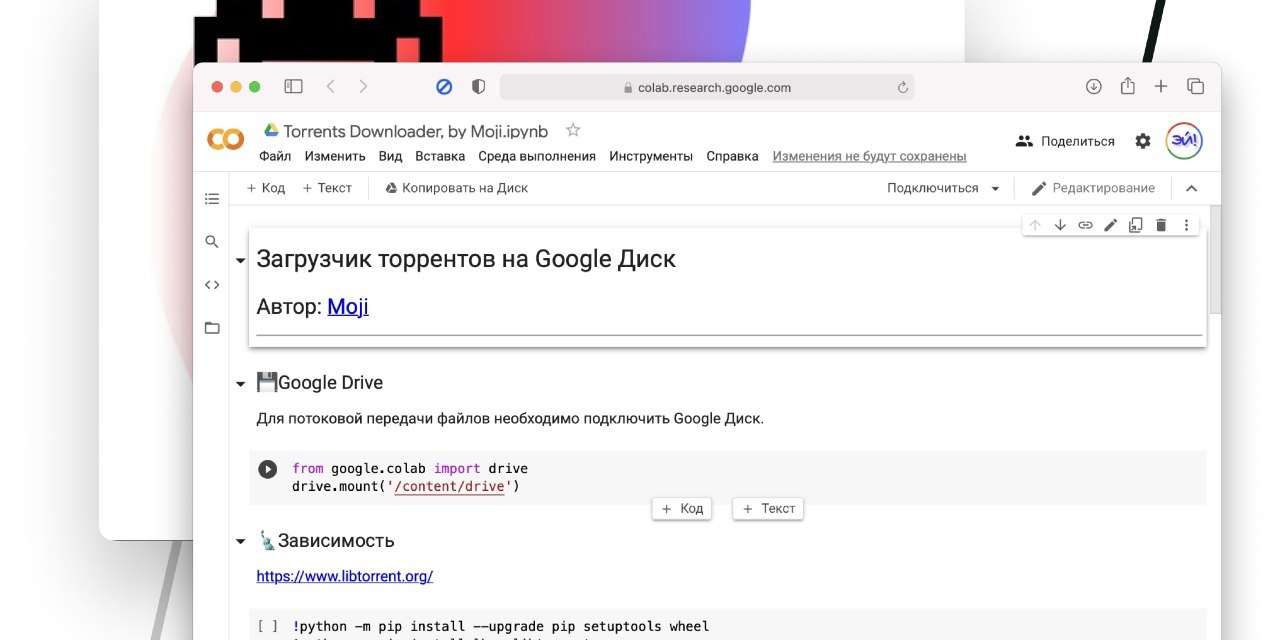
Task: Click Изменения не будут сохранены link
Action: tap(869, 156)
